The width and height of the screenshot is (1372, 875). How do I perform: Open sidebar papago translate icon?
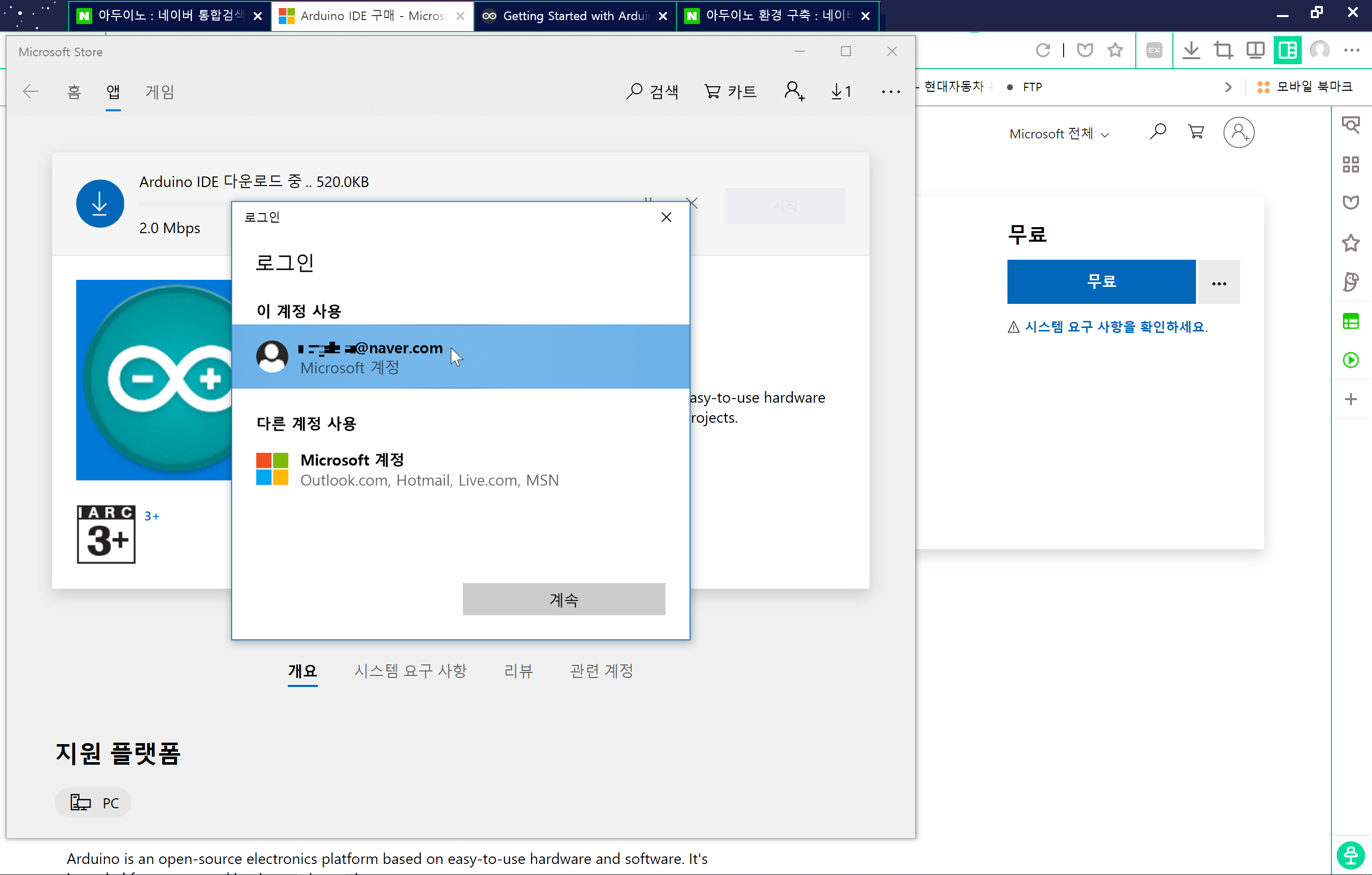point(1351,281)
